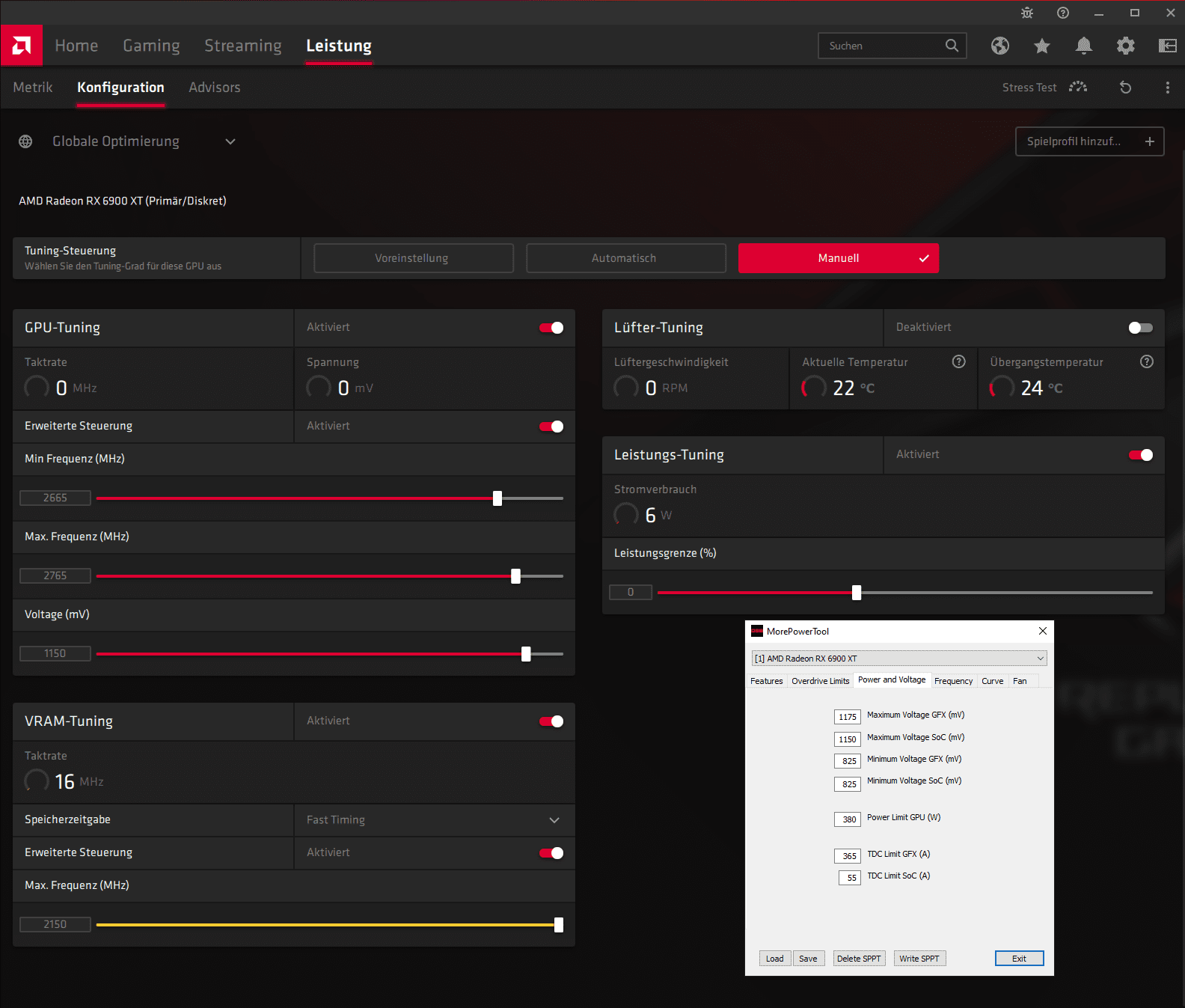
Task: Open the bug report tool icon
Action: 1027,13
